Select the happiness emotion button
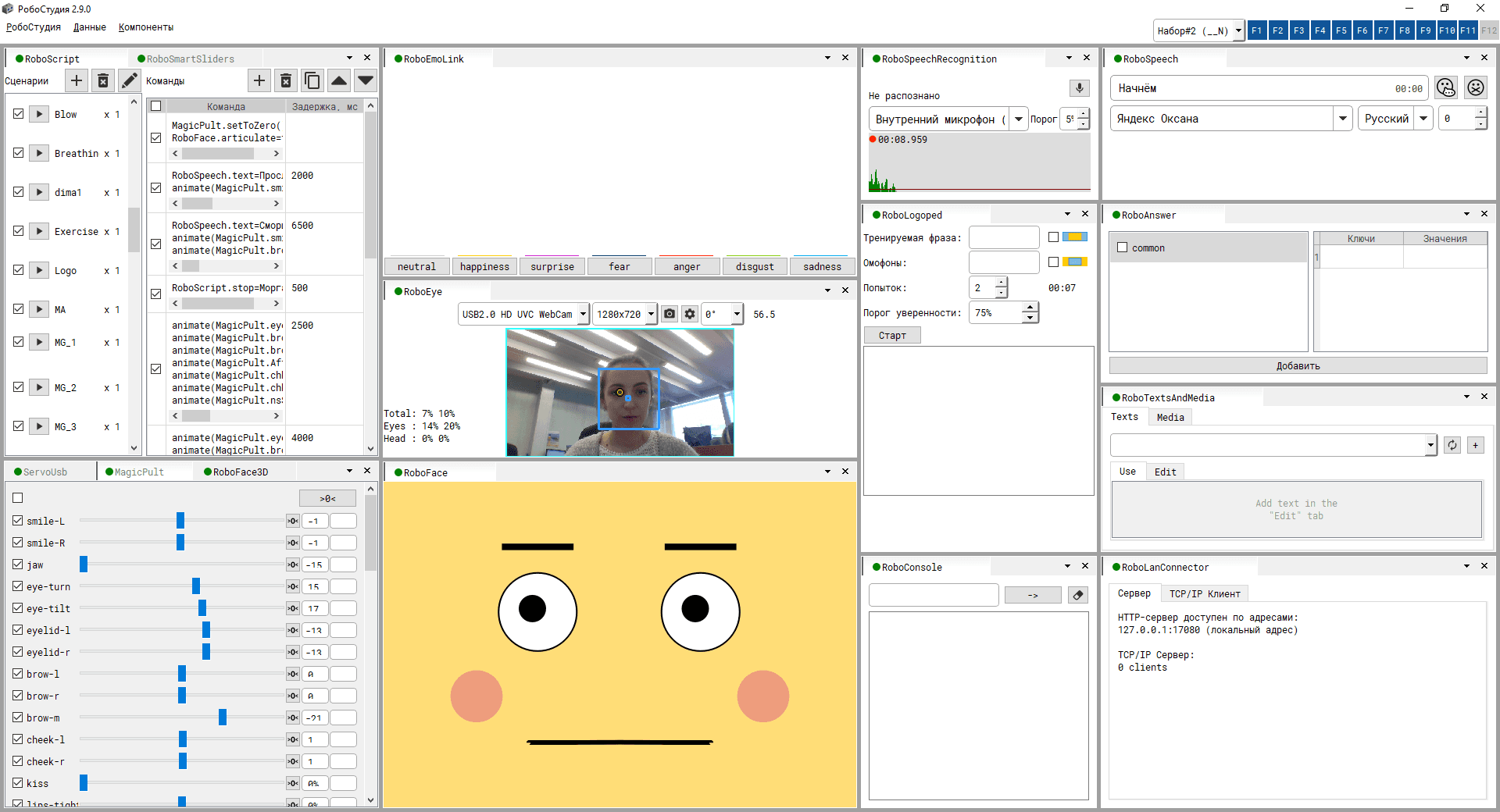1500x812 pixels. [484, 266]
